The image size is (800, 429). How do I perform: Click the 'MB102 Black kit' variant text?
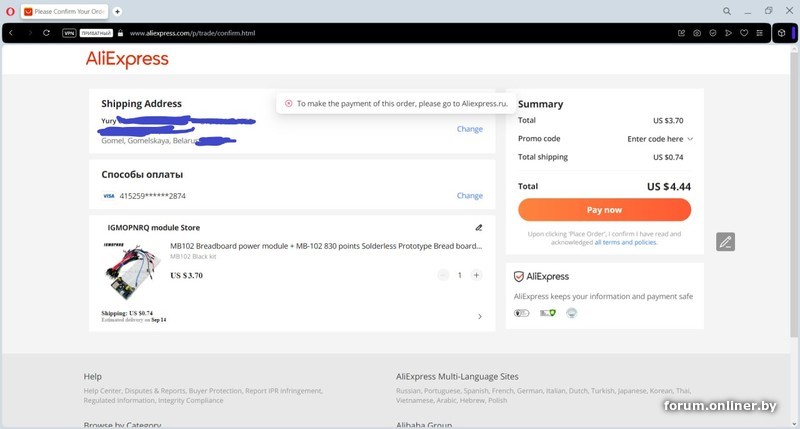click(193, 257)
